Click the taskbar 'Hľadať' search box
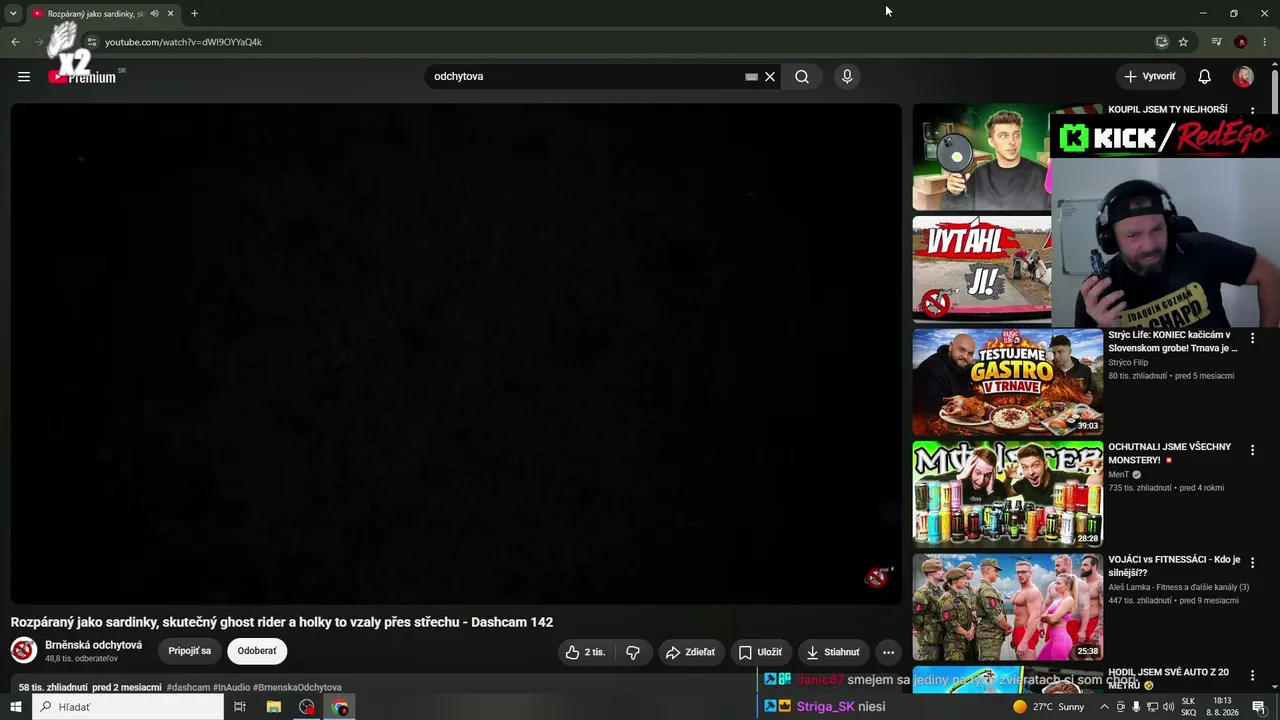 point(128,707)
